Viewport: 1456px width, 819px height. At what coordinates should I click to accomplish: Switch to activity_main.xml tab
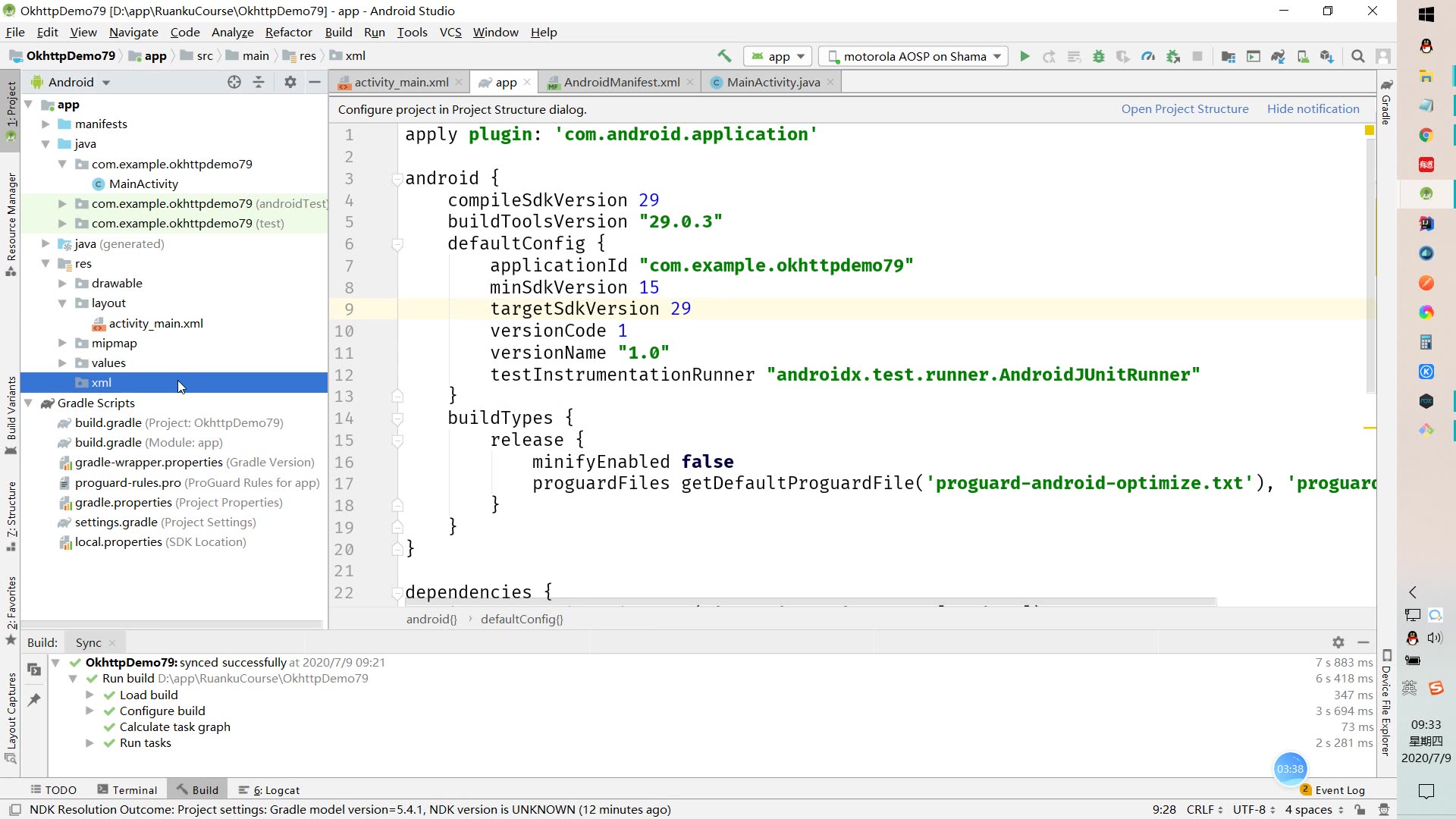click(401, 82)
